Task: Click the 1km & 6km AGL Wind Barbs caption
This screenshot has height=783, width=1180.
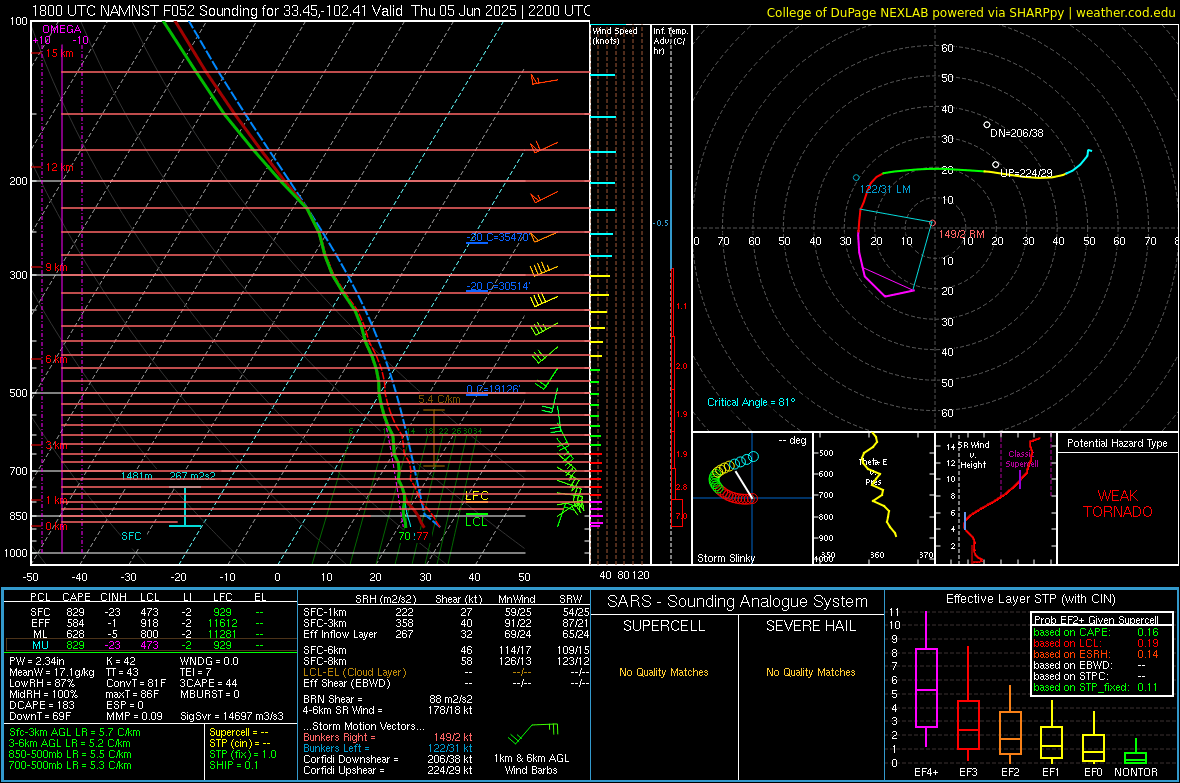Action: (x=531, y=764)
